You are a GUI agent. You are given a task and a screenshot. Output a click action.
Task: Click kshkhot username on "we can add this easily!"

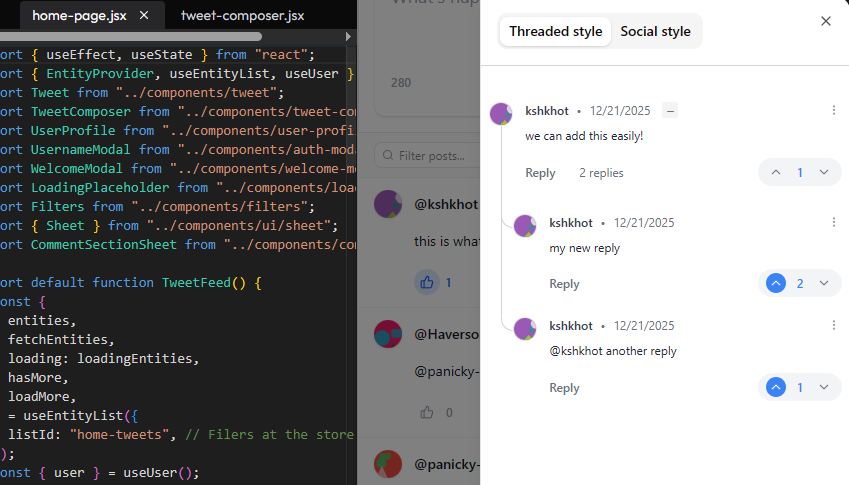point(547,111)
